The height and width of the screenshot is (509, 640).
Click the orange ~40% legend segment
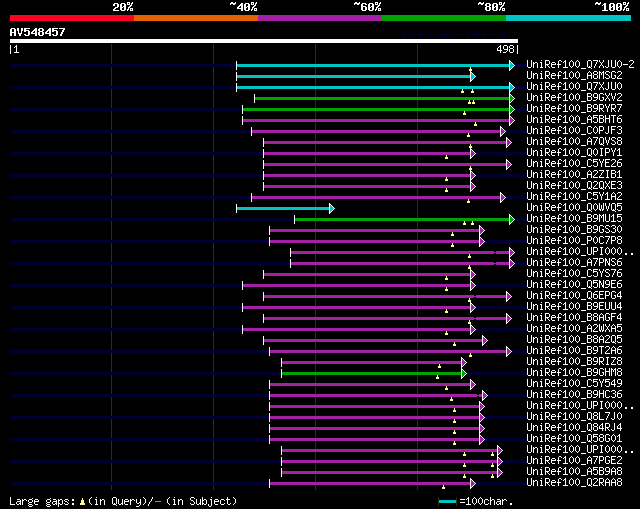(x=196, y=18)
